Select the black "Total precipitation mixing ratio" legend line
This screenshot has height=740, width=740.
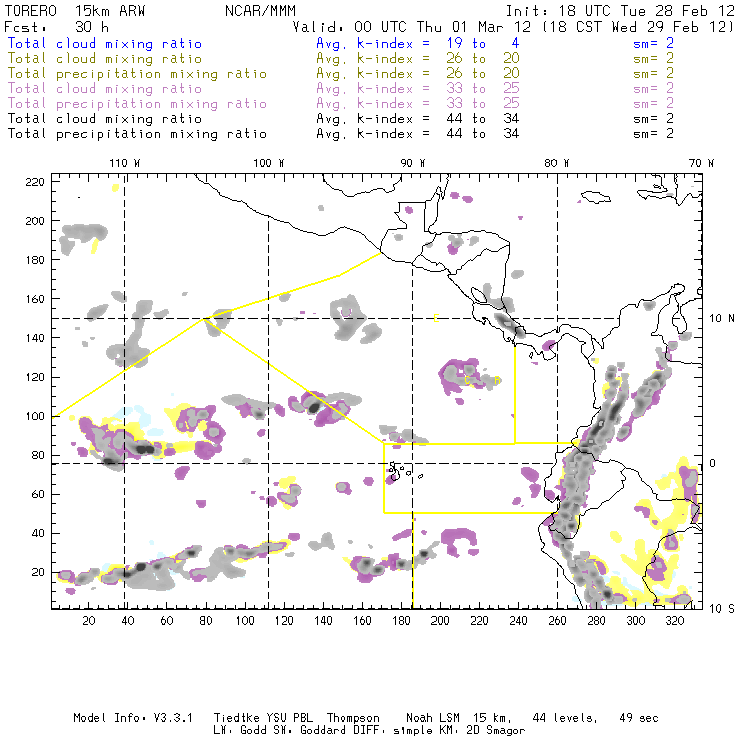click(x=137, y=134)
